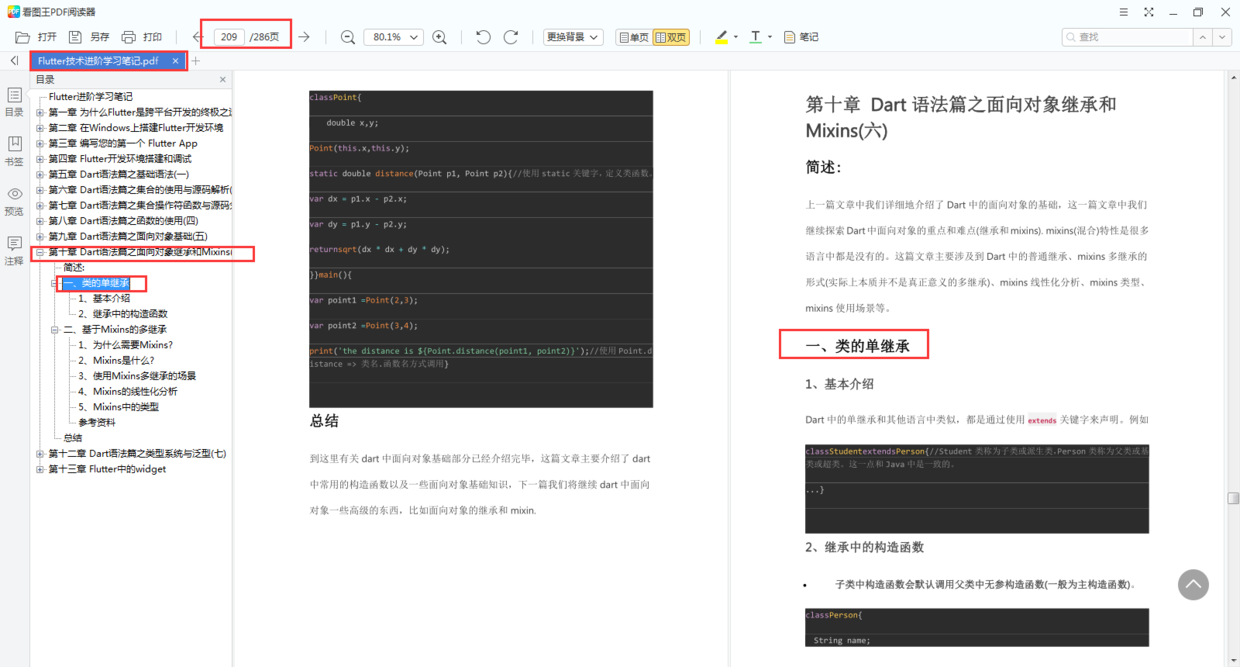The height and width of the screenshot is (667, 1240).
Task: Collapse 一、类的单继承 tree node
Action: point(55,283)
